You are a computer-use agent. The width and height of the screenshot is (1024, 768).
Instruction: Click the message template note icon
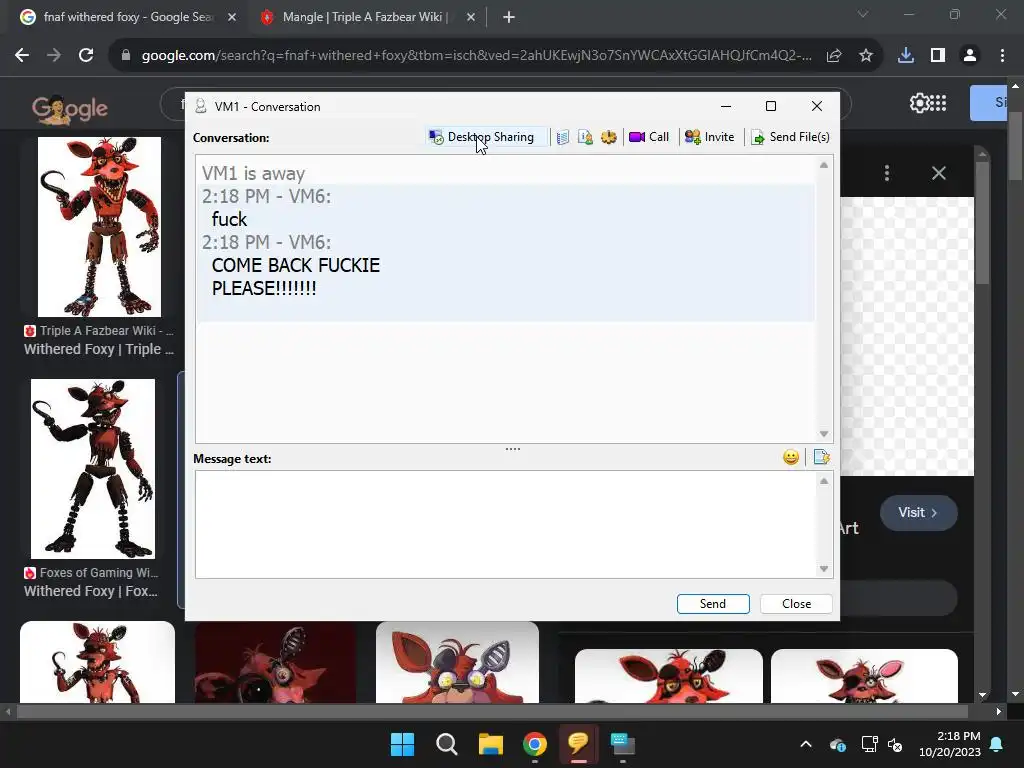822,457
